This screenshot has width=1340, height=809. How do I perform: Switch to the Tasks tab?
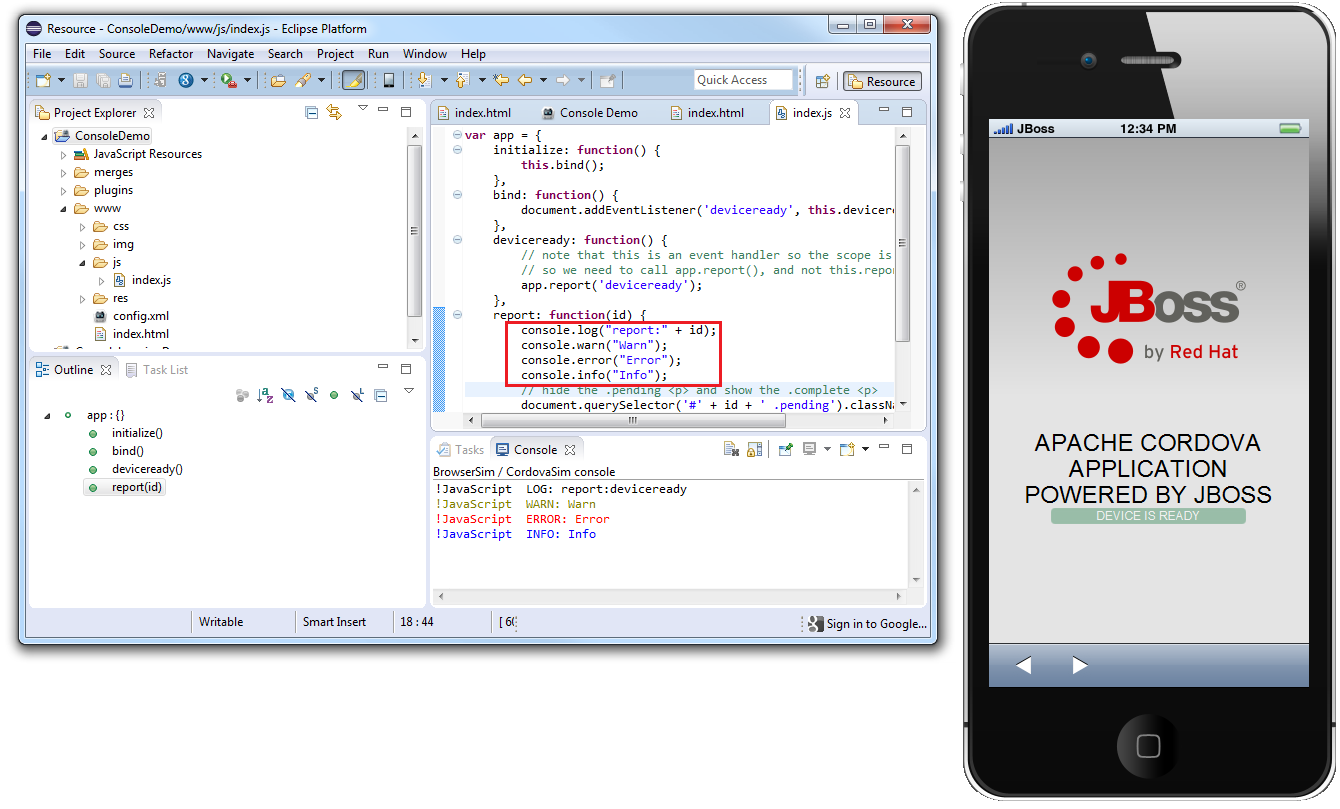point(460,450)
